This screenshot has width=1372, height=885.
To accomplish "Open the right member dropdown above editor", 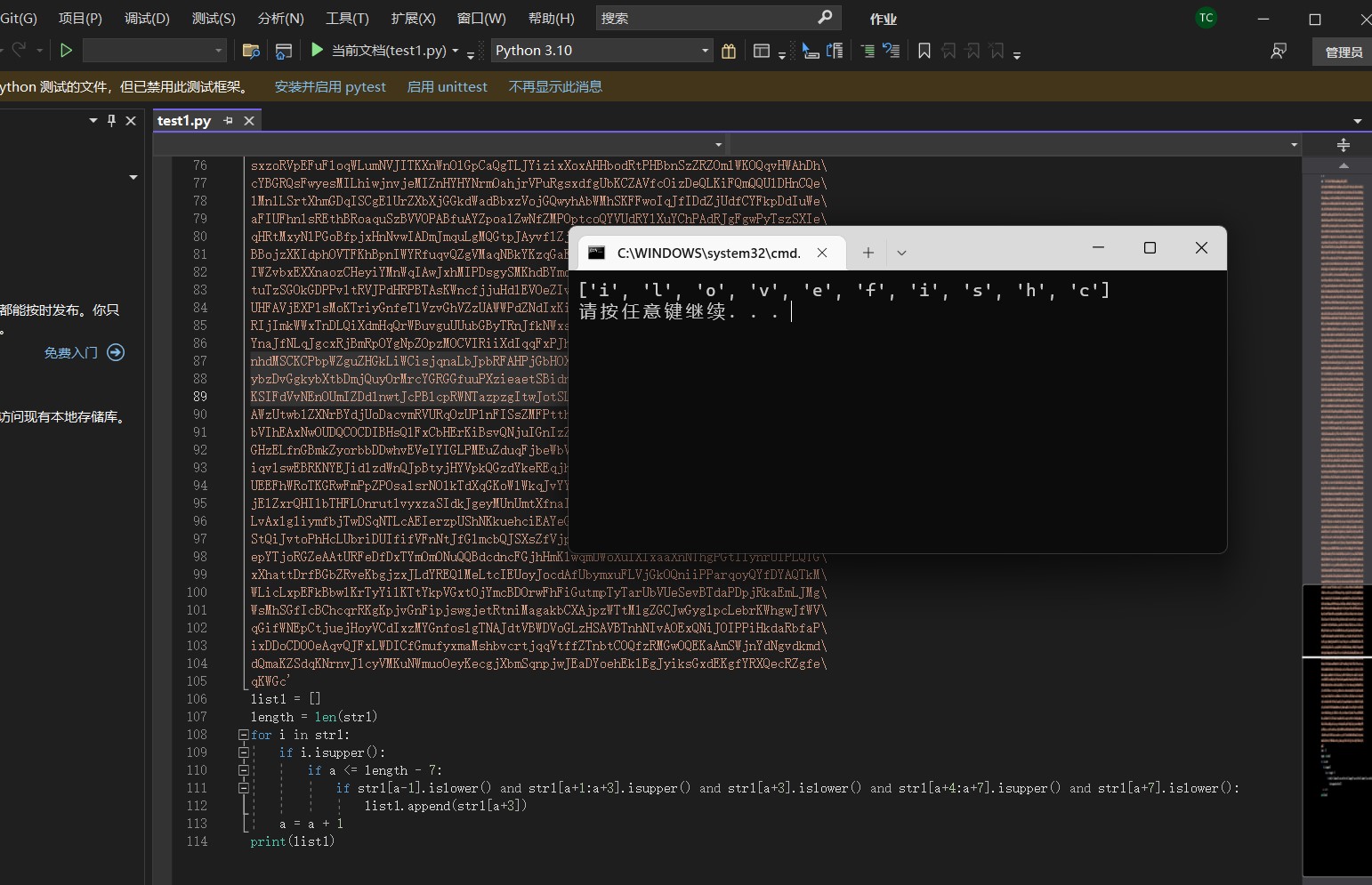I will click(x=1294, y=144).
